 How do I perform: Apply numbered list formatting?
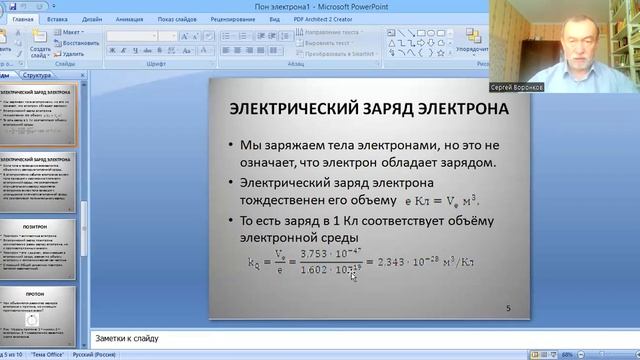244,37
